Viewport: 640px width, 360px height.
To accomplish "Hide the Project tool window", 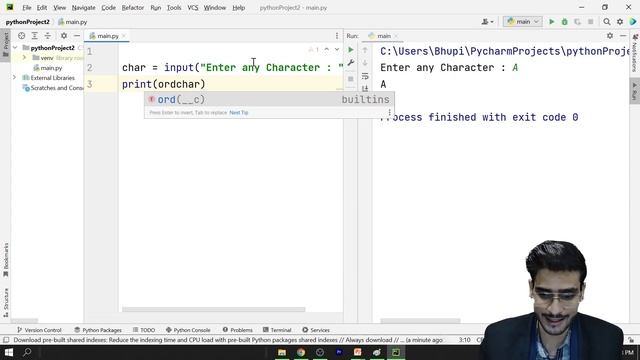I will [77, 36].
